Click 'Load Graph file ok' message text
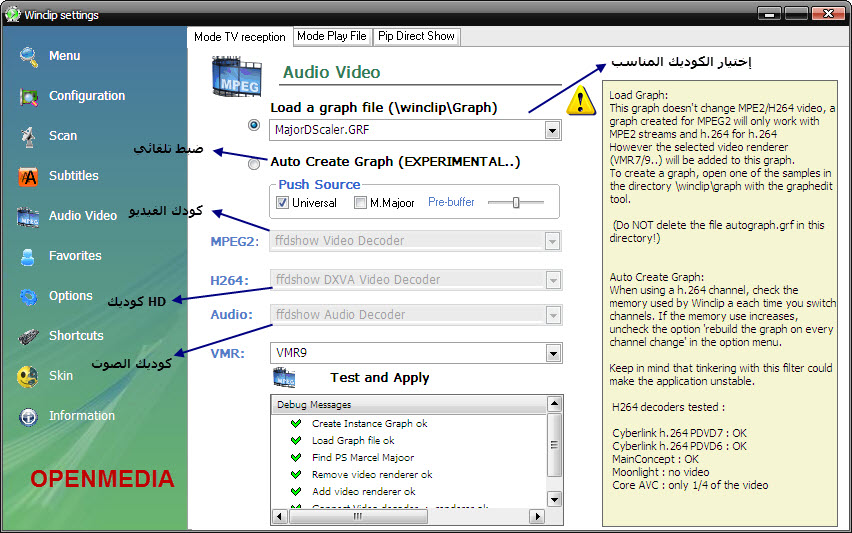Image resolution: width=852 pixels, height=533 pixels. (353, 440)
